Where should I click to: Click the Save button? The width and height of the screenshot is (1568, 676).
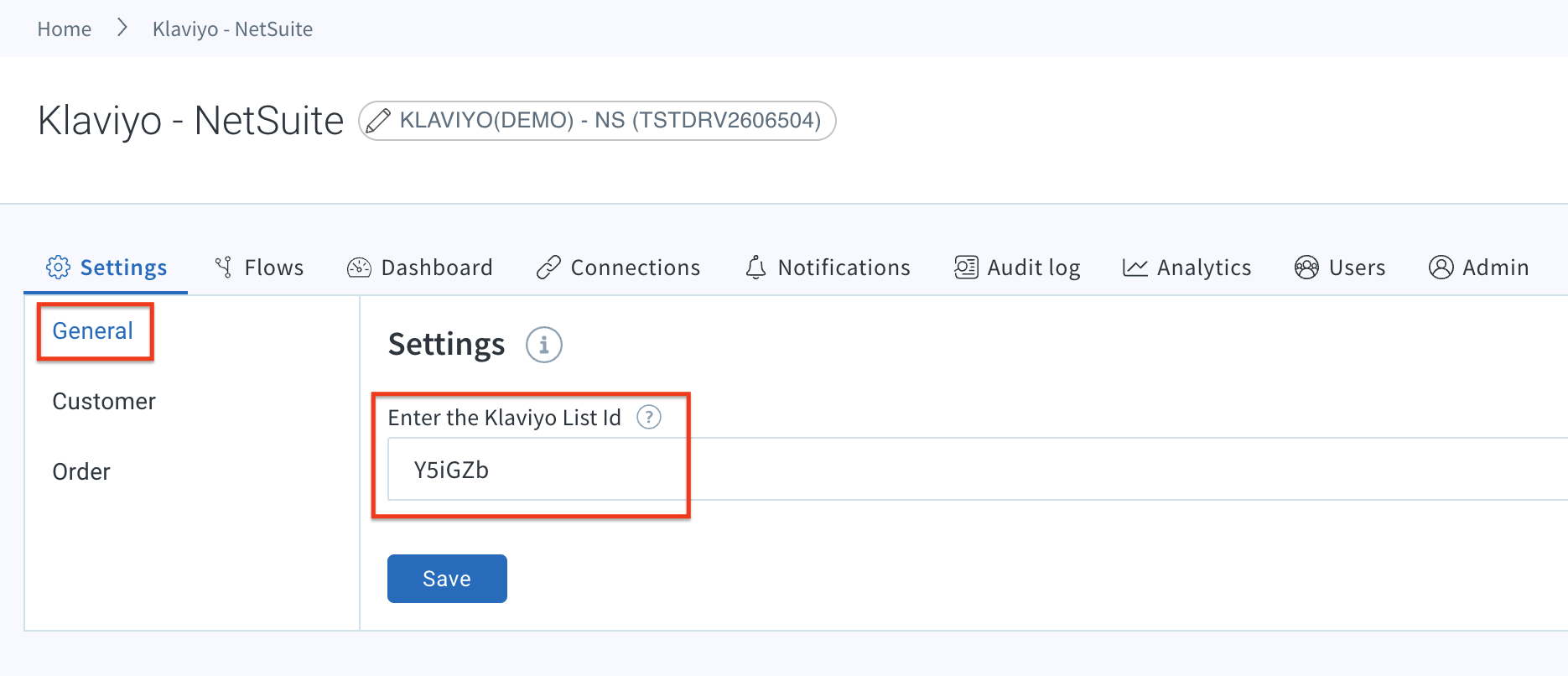447,579
